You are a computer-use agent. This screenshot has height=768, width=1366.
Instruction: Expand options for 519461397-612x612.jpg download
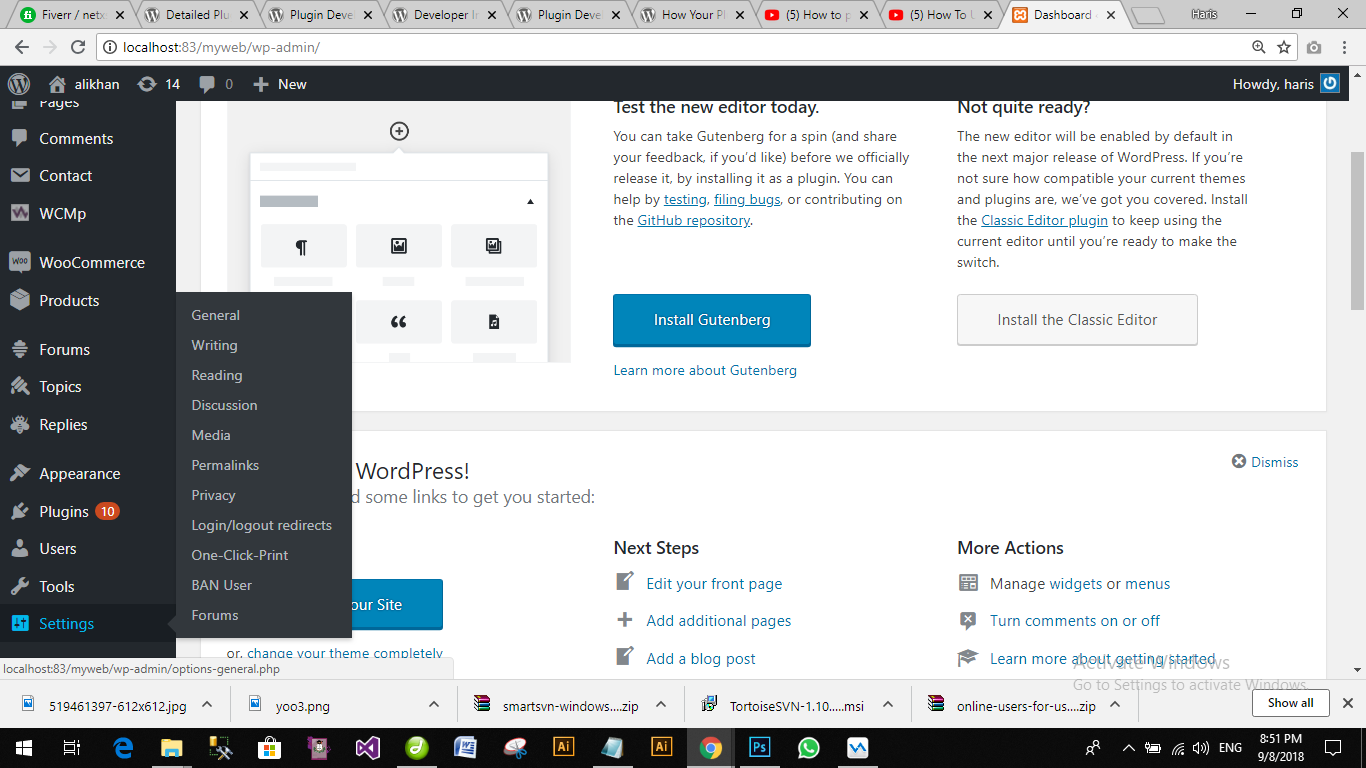[207, 704]
